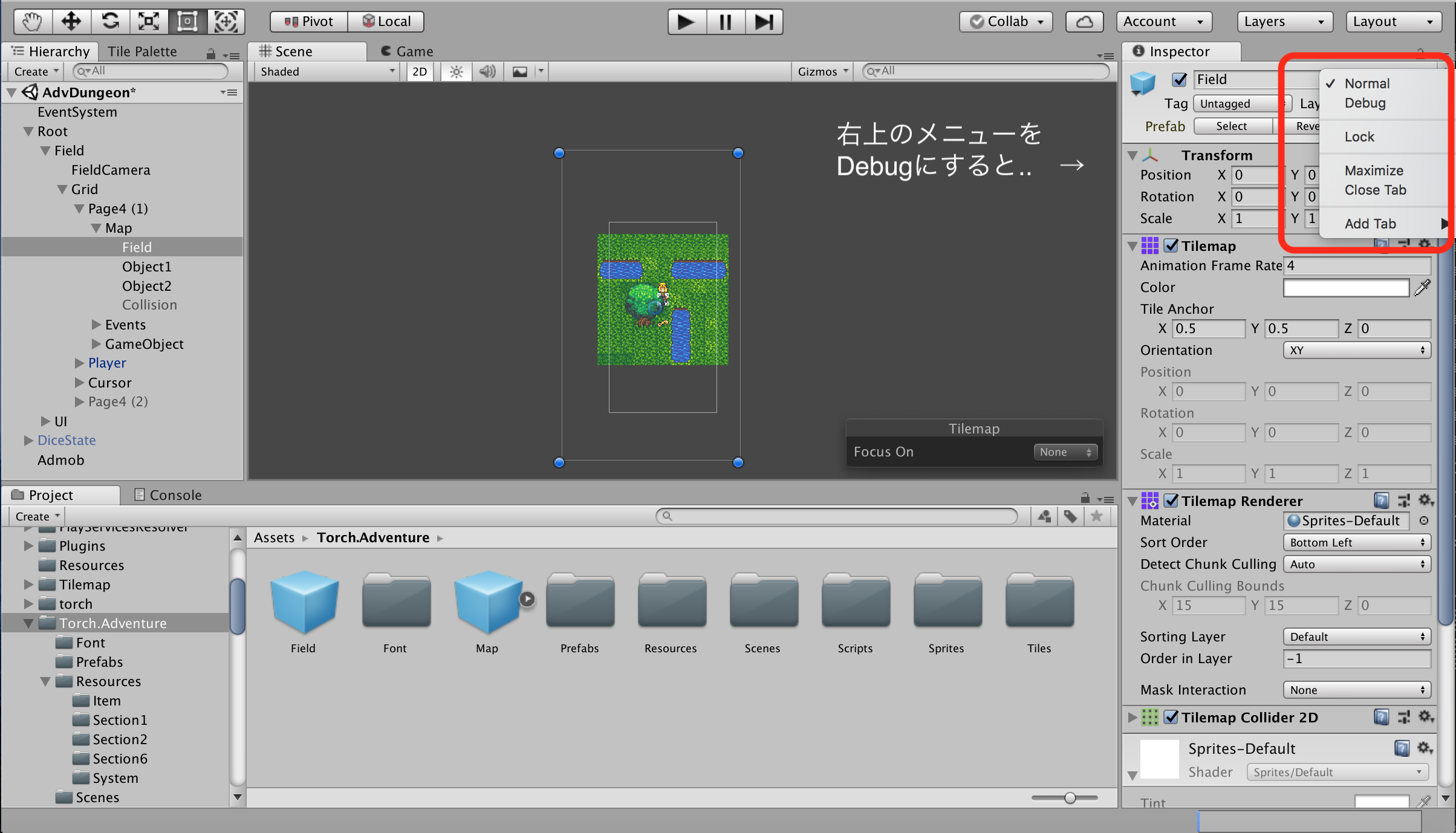Open the Tiles folder

1039,612
